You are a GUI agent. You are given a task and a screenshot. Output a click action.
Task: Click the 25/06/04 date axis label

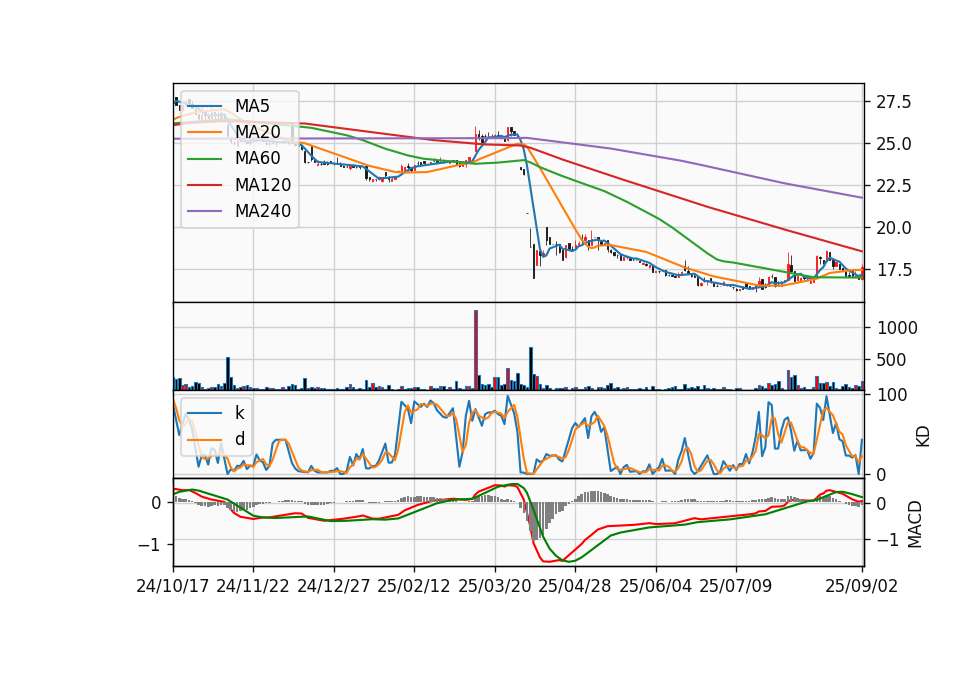point(656,586)
